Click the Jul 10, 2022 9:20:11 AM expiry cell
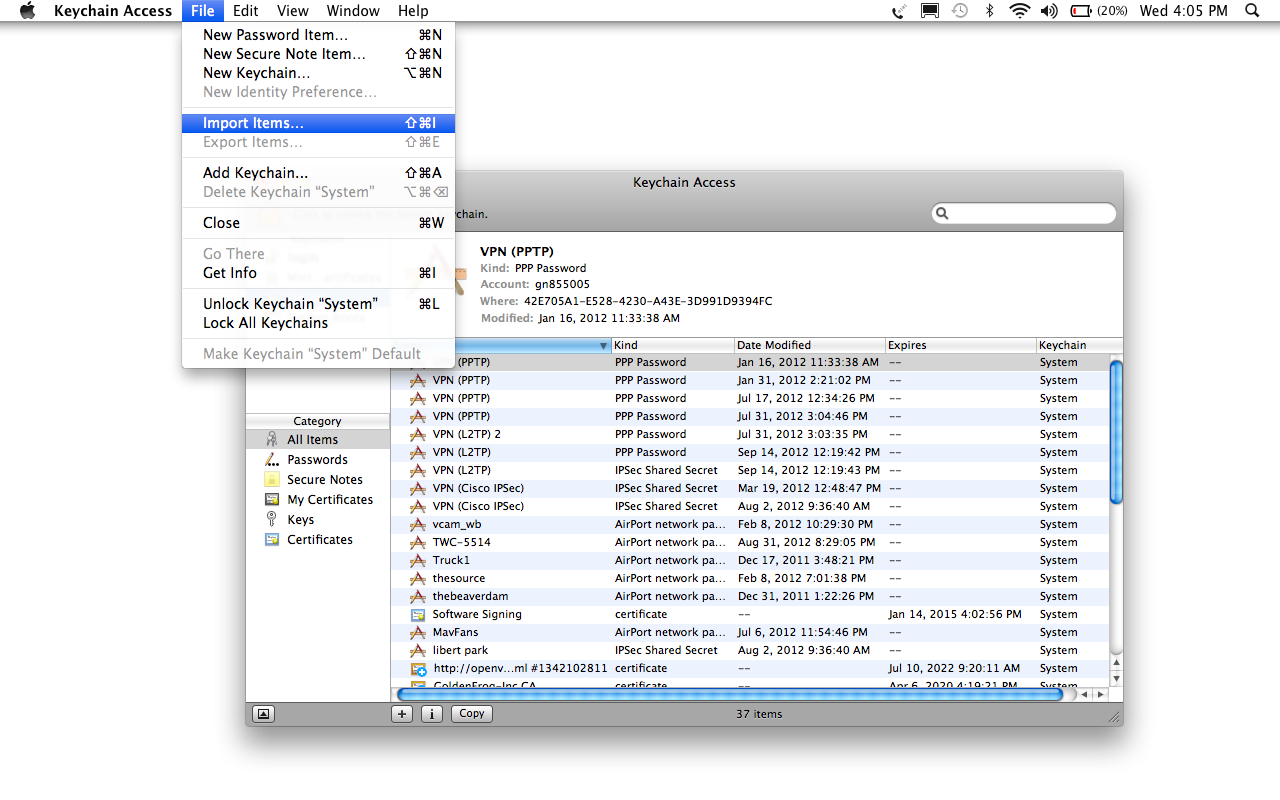 tap(954, 668)
